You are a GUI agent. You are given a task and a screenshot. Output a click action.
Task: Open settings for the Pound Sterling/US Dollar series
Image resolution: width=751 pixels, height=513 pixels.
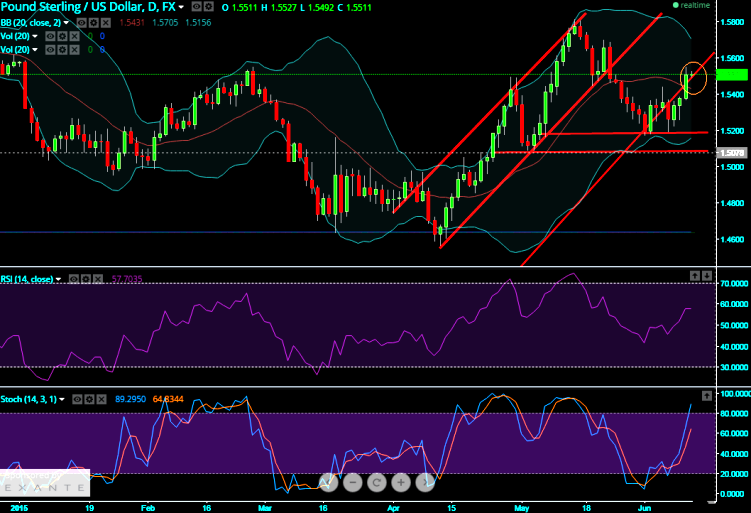tap(208, 7)
